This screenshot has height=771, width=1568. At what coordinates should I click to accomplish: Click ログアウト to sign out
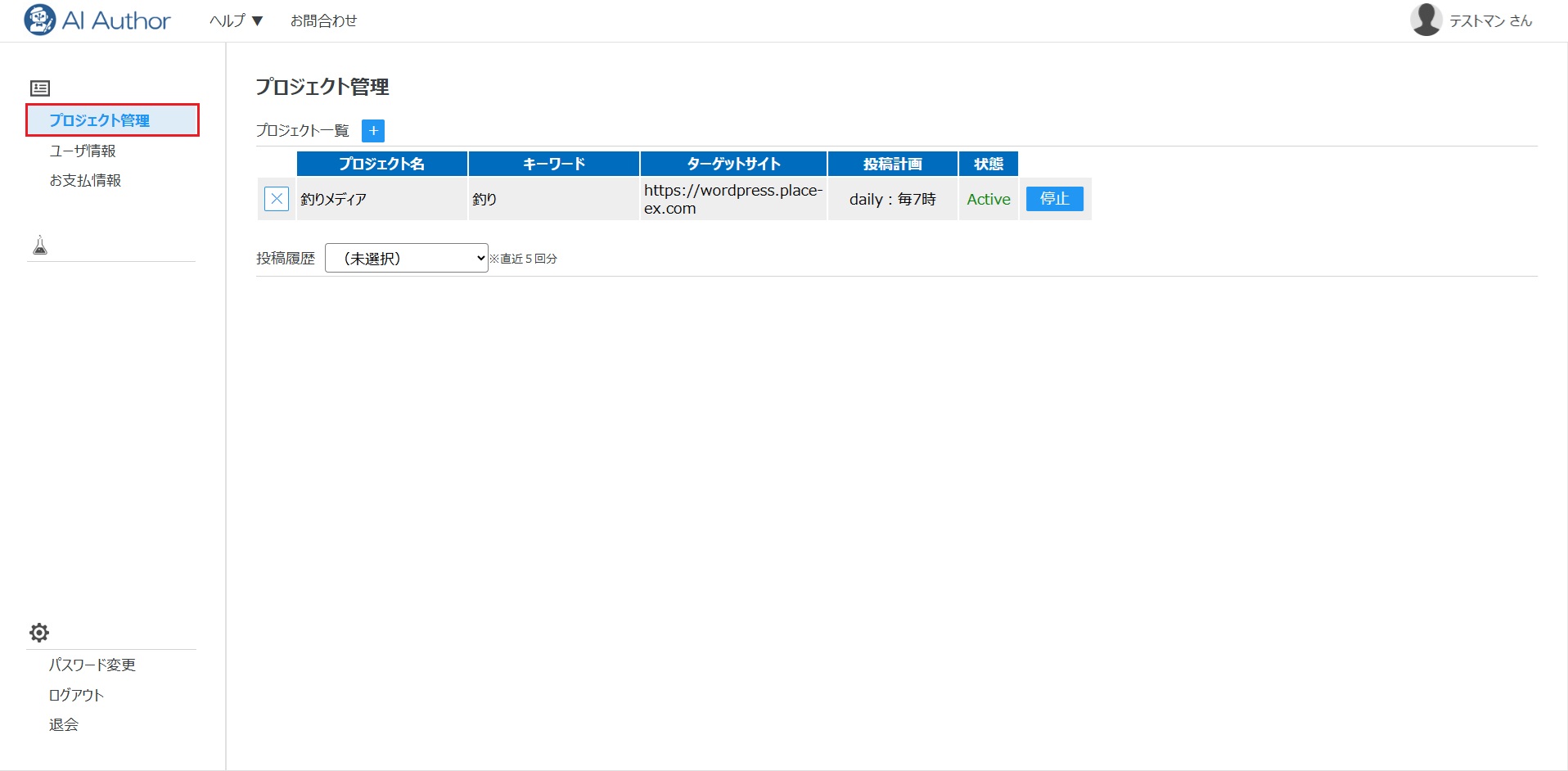point(76,695)
